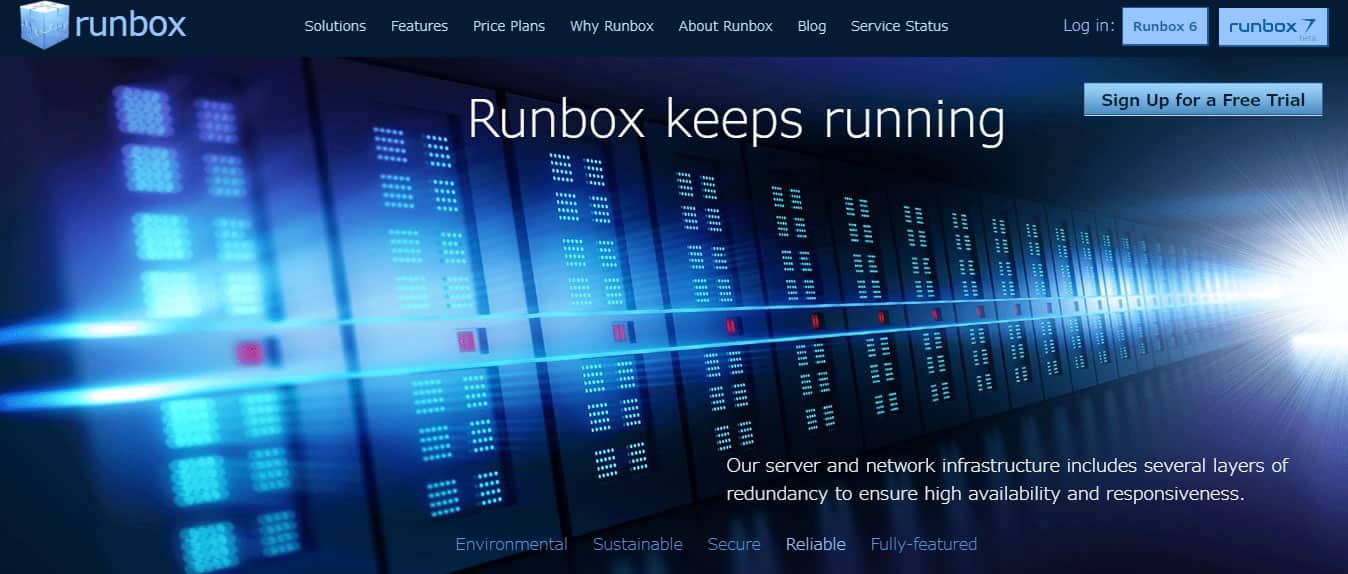Click the 'Runbox keeps running' headline

[x=736, y=120]
